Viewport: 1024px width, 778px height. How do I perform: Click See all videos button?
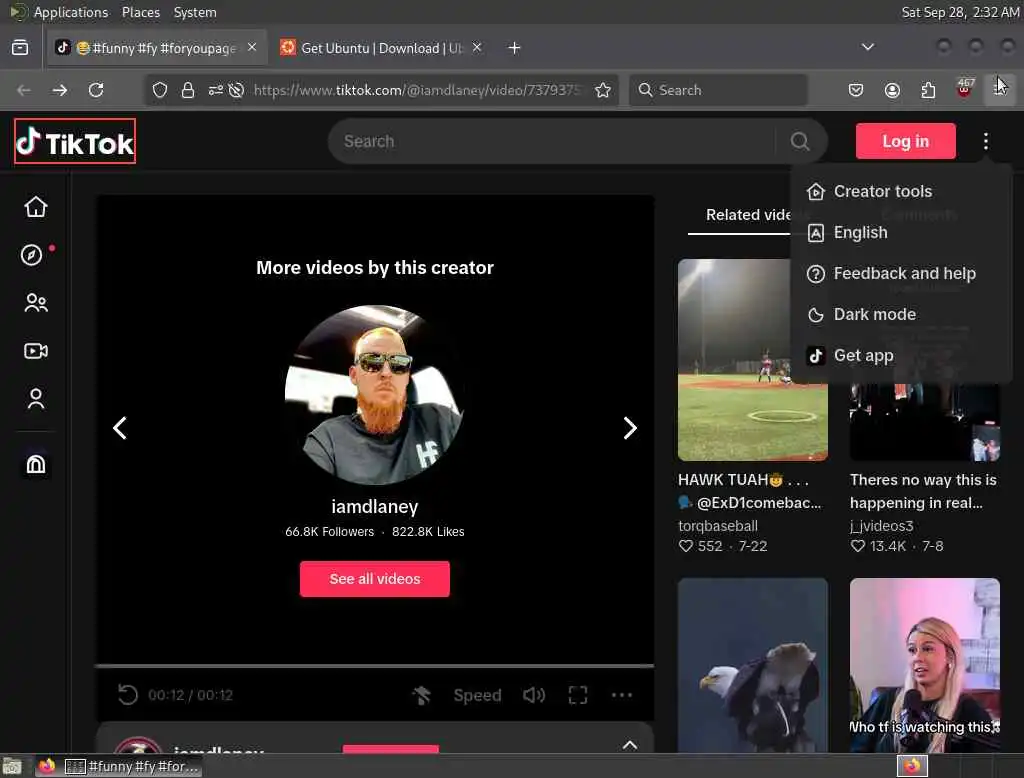[x=375, y=579]
